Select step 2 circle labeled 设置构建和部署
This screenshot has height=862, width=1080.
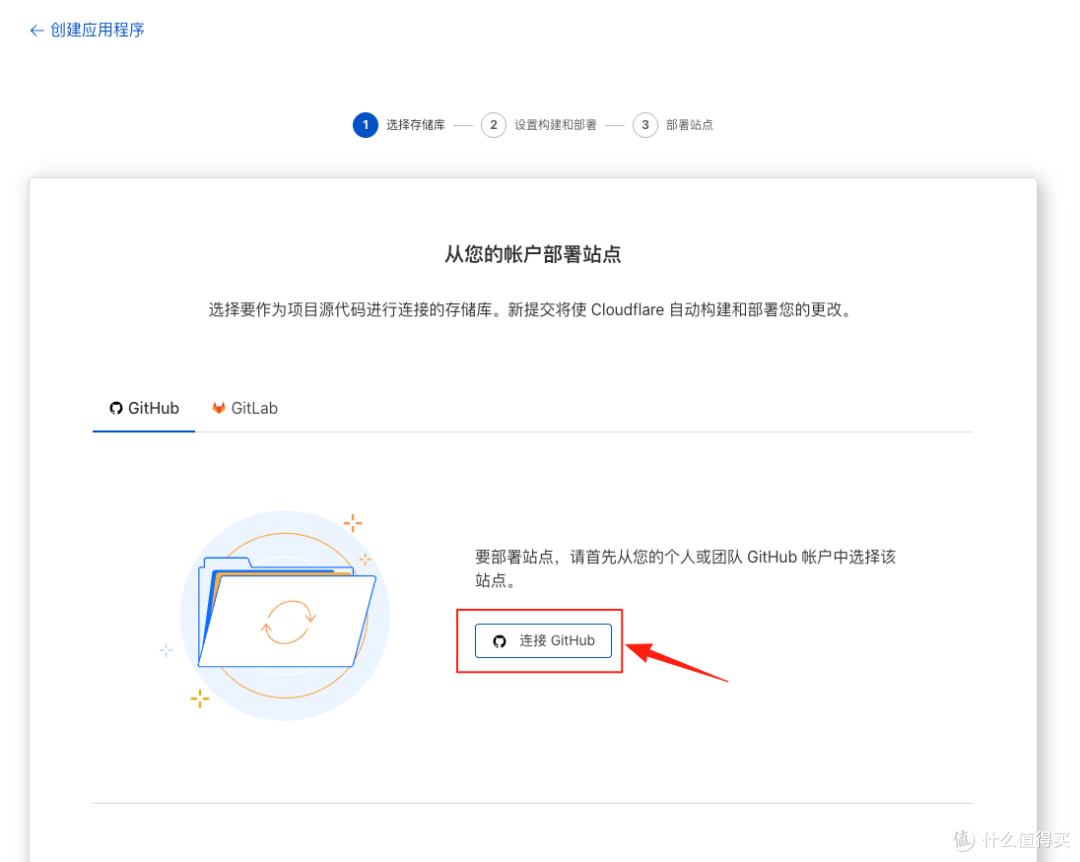tap(493, 124)
